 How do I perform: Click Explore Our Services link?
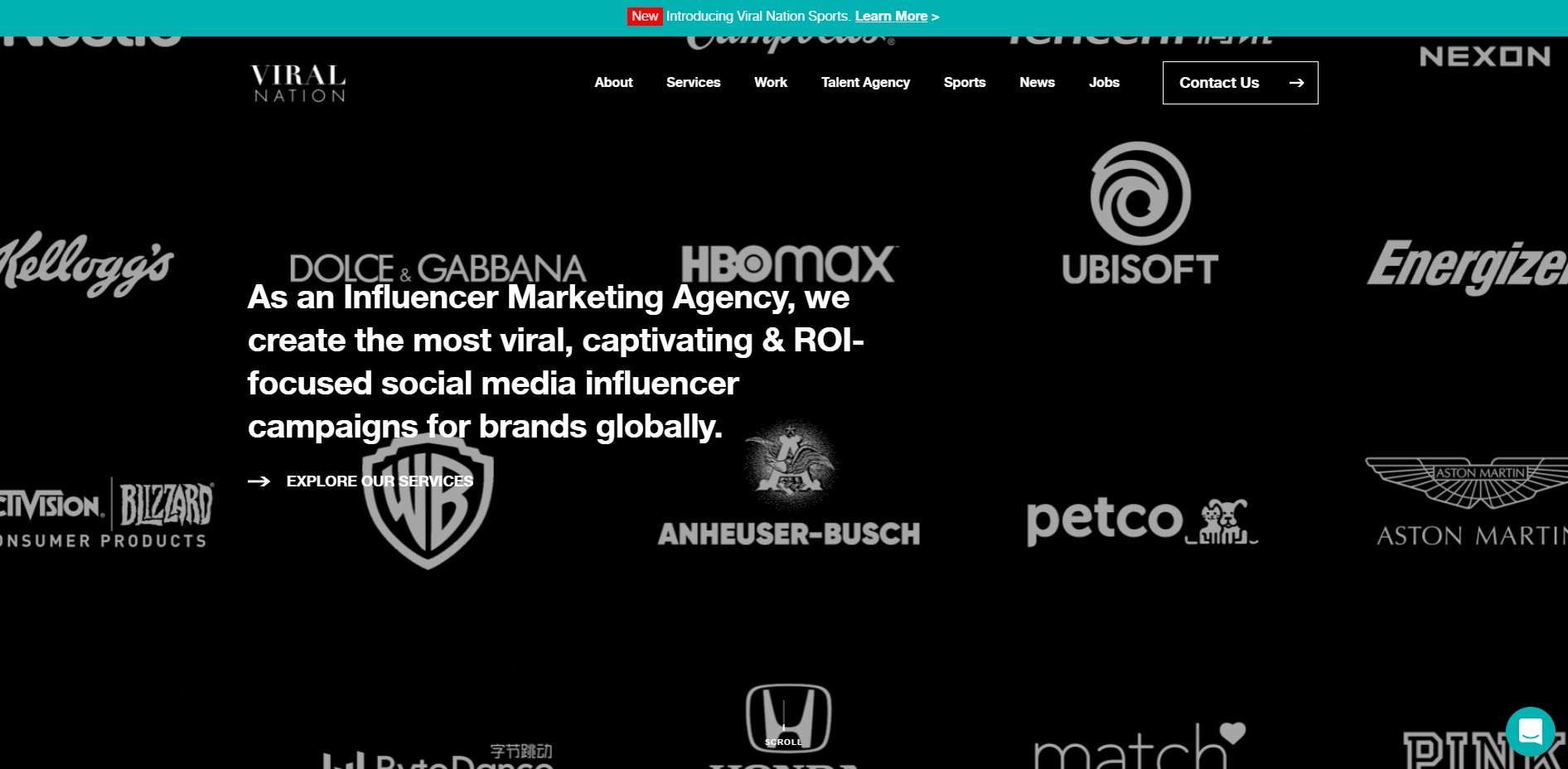(380, 481)
